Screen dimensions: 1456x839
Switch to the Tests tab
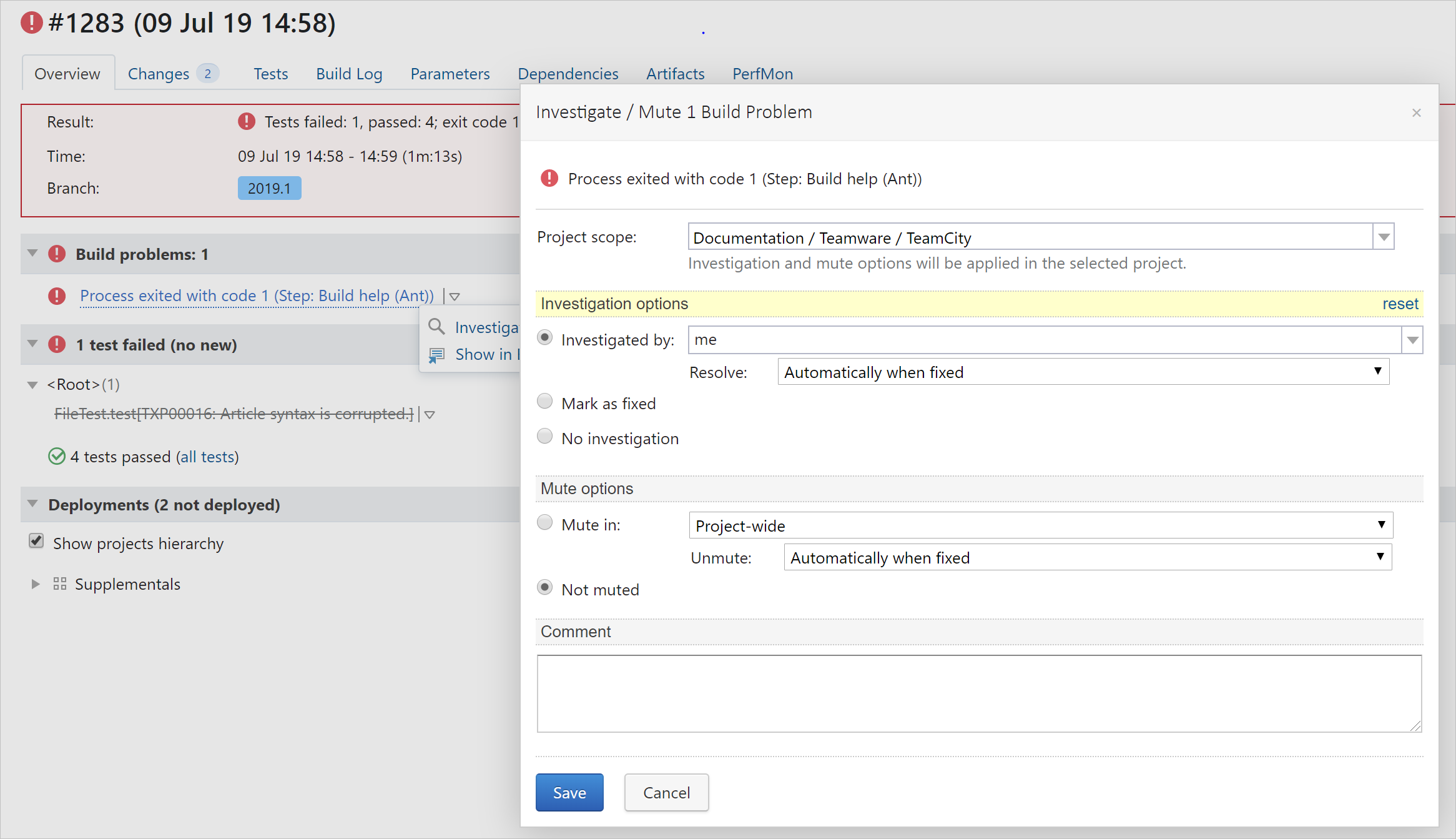(271, 73)
